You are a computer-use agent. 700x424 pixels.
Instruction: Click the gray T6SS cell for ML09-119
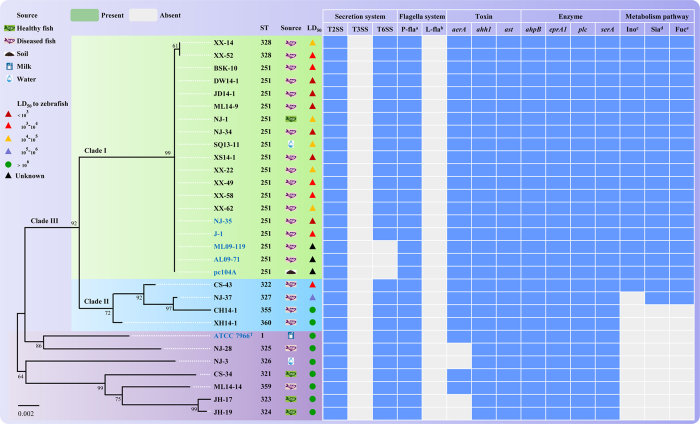click(385, 246)
